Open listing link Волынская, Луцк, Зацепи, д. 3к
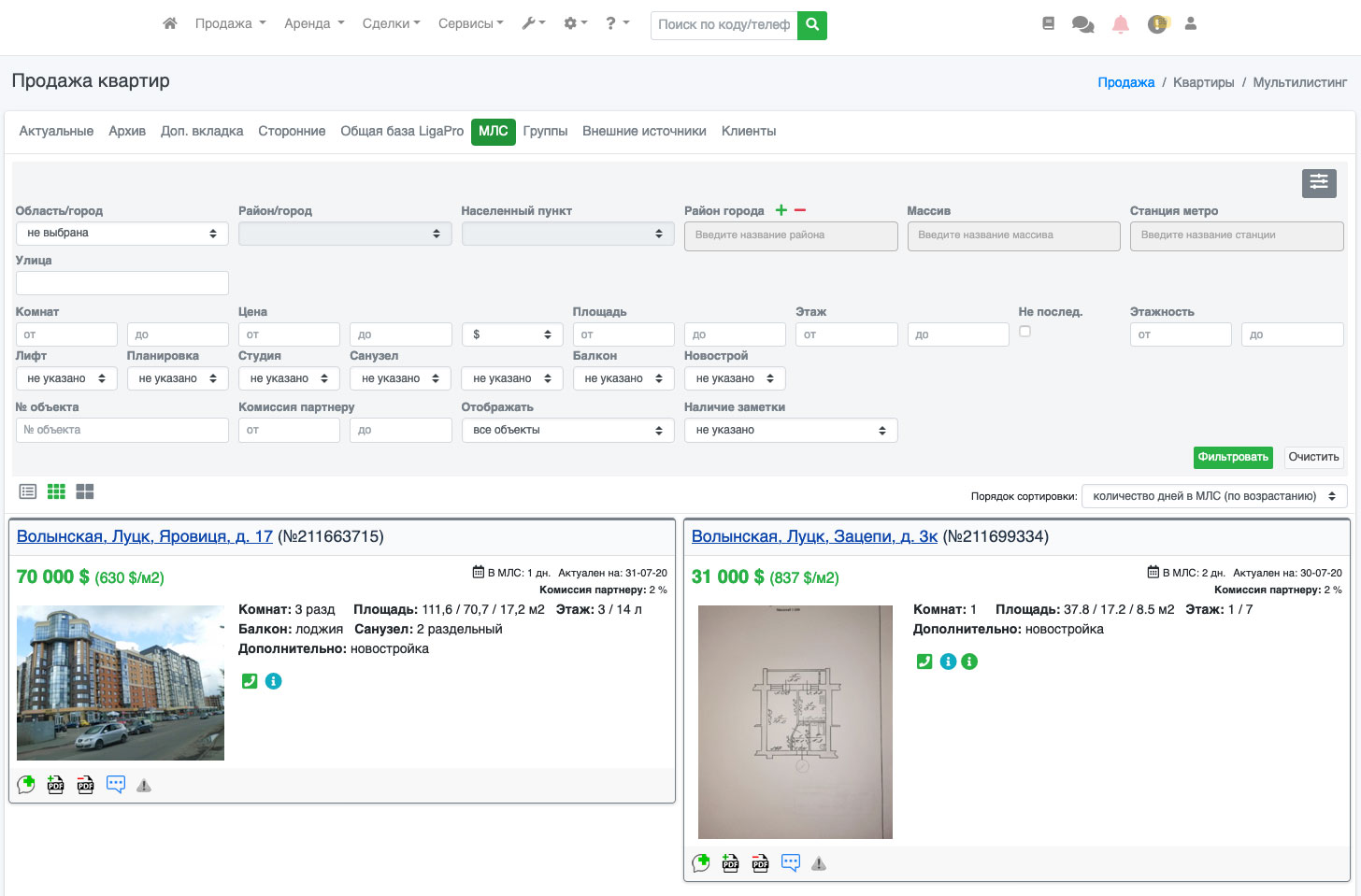Screen dimensions: 1361x896 point(814,536)
